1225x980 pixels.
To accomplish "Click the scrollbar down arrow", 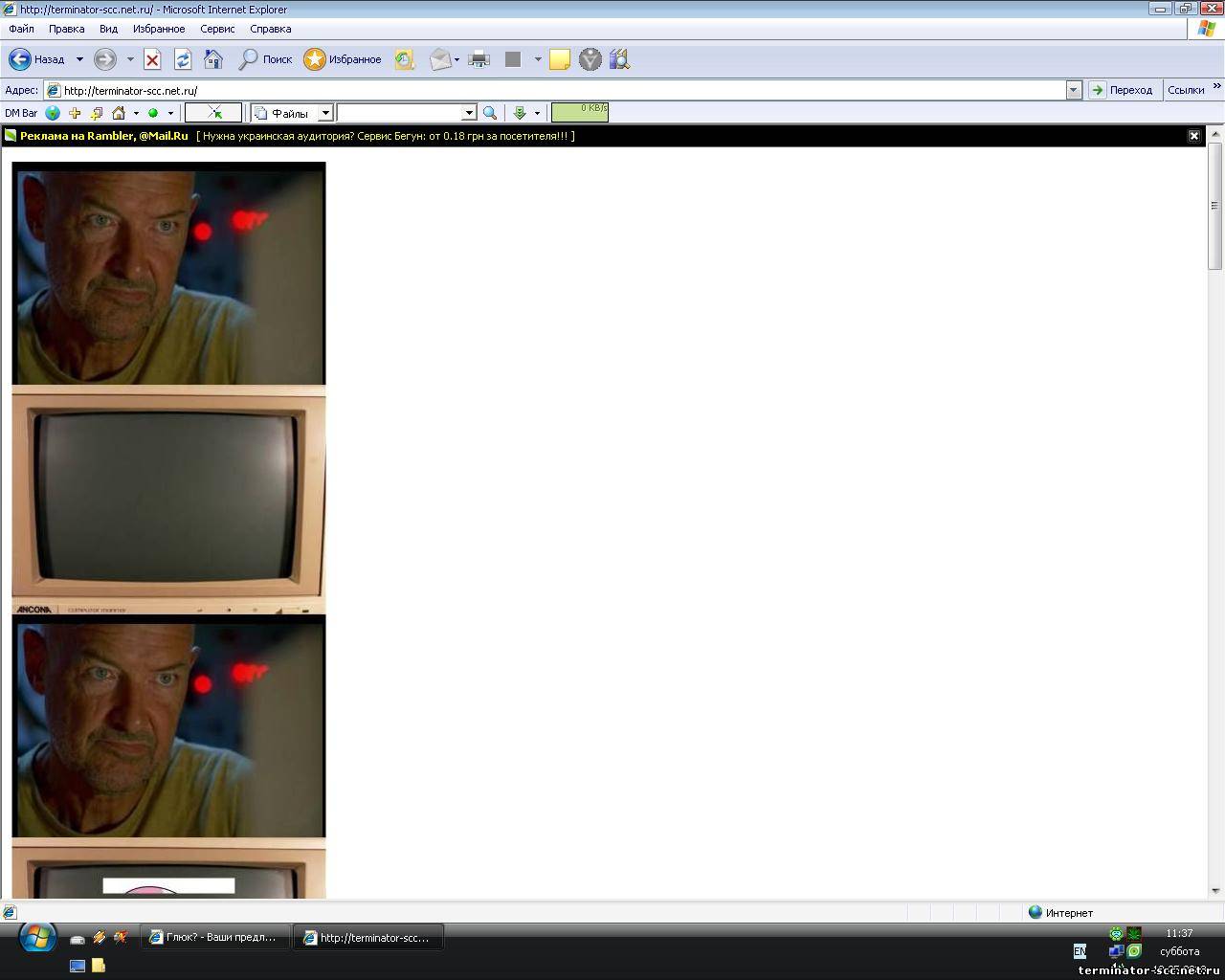I will pos(1215,891).
